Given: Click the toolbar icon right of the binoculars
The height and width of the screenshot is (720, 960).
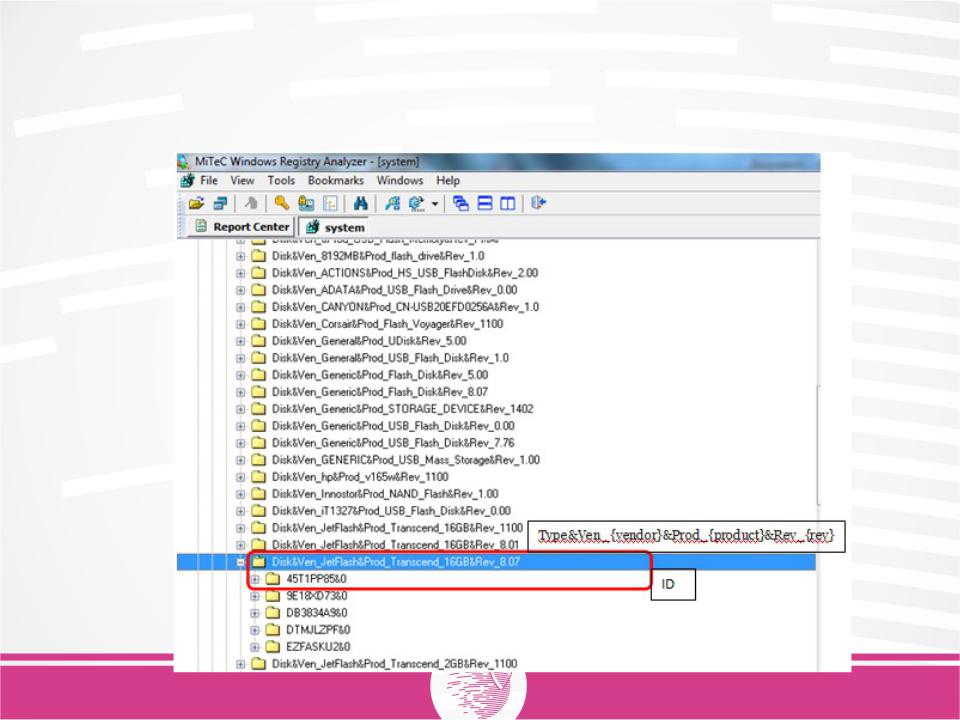Looking at the screenshot, I should point(392,203).
